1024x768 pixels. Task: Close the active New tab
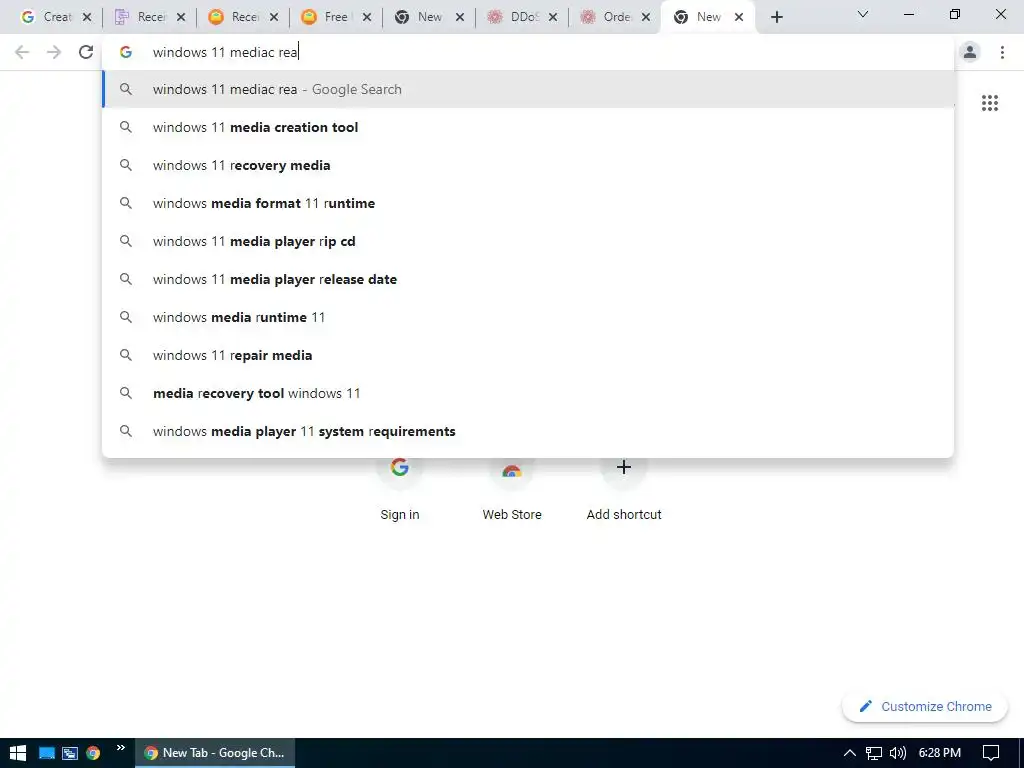tap(739, 18)
